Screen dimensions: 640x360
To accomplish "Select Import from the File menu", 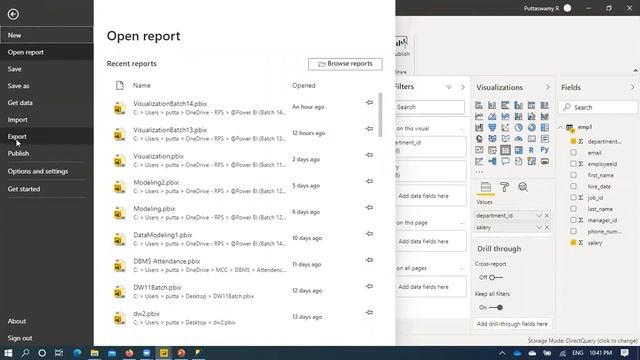I will [47, 120].
